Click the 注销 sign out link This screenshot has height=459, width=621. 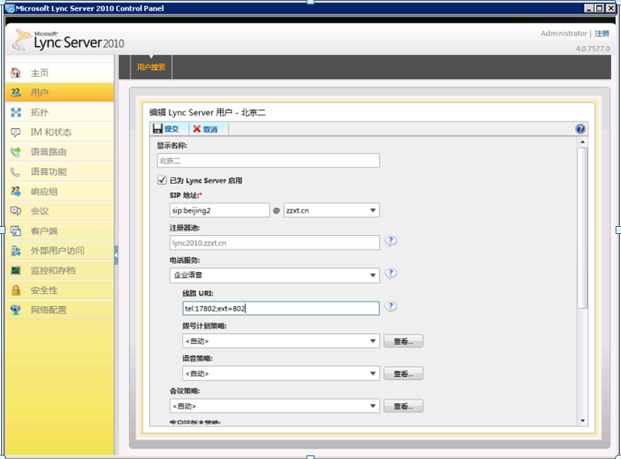(x=602, y=34)
